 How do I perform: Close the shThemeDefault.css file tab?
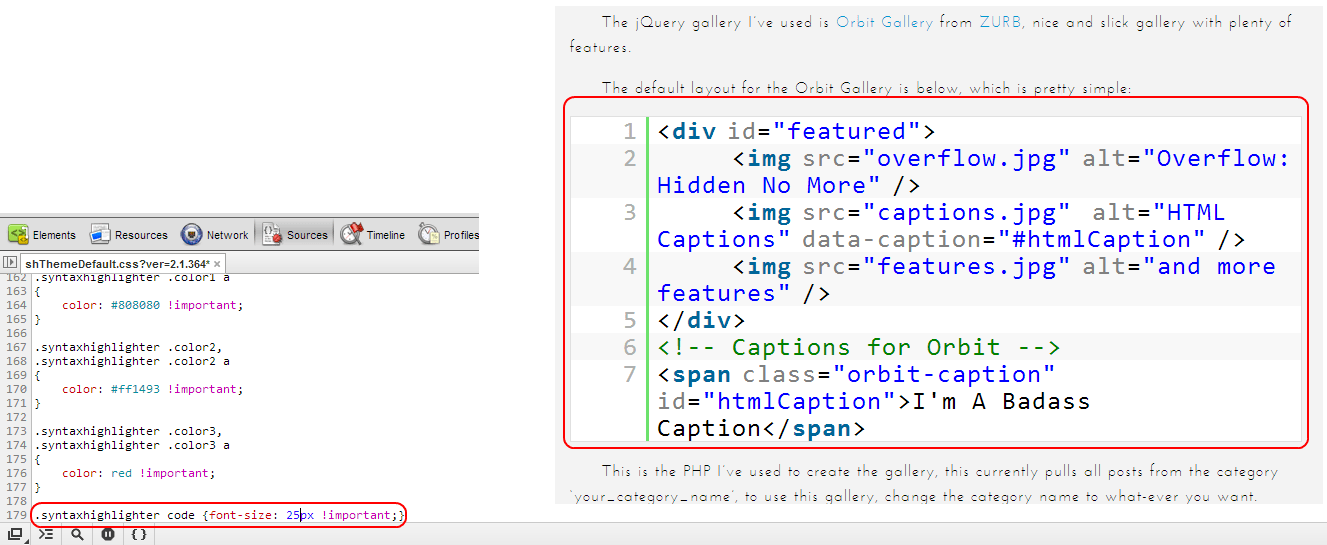[217, 263]
